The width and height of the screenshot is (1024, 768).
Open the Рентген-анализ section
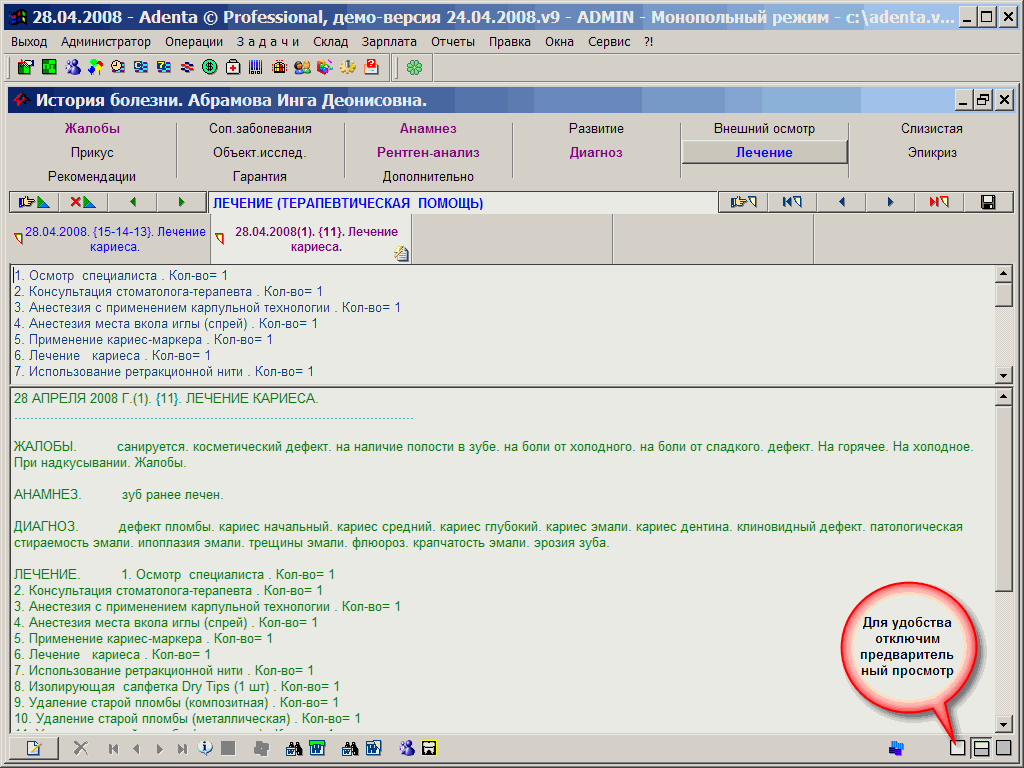click(x=428, y=153)
